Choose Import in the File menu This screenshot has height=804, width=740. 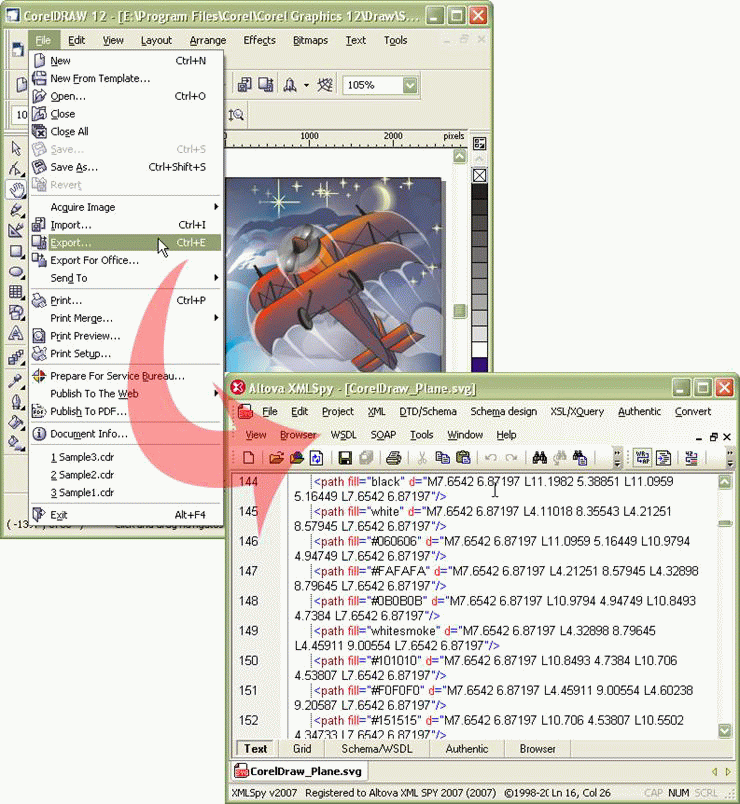(125, 225)
